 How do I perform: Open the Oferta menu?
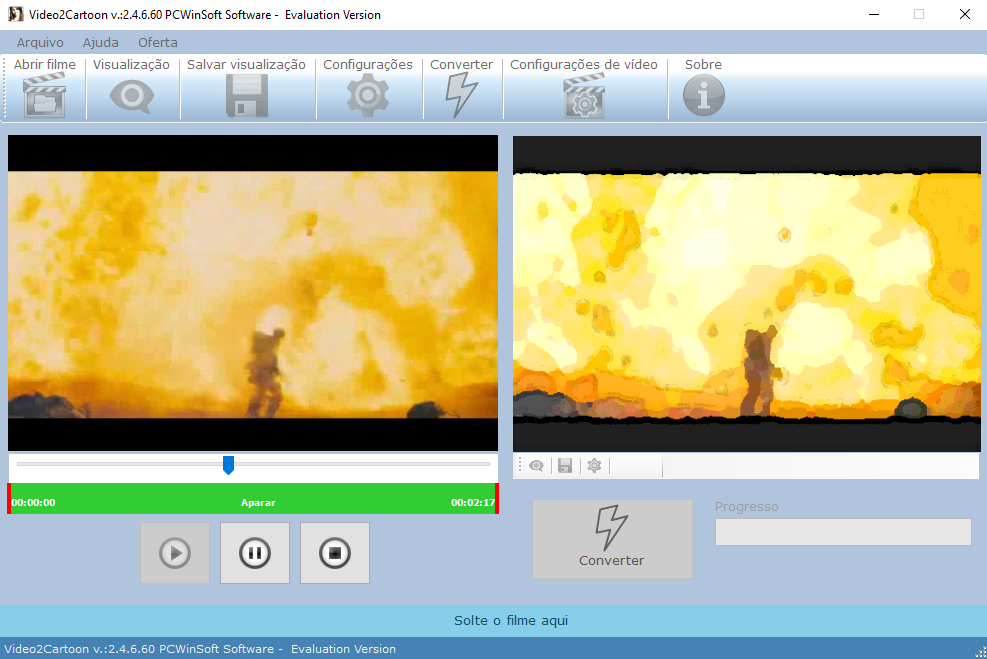click(158, 42)
